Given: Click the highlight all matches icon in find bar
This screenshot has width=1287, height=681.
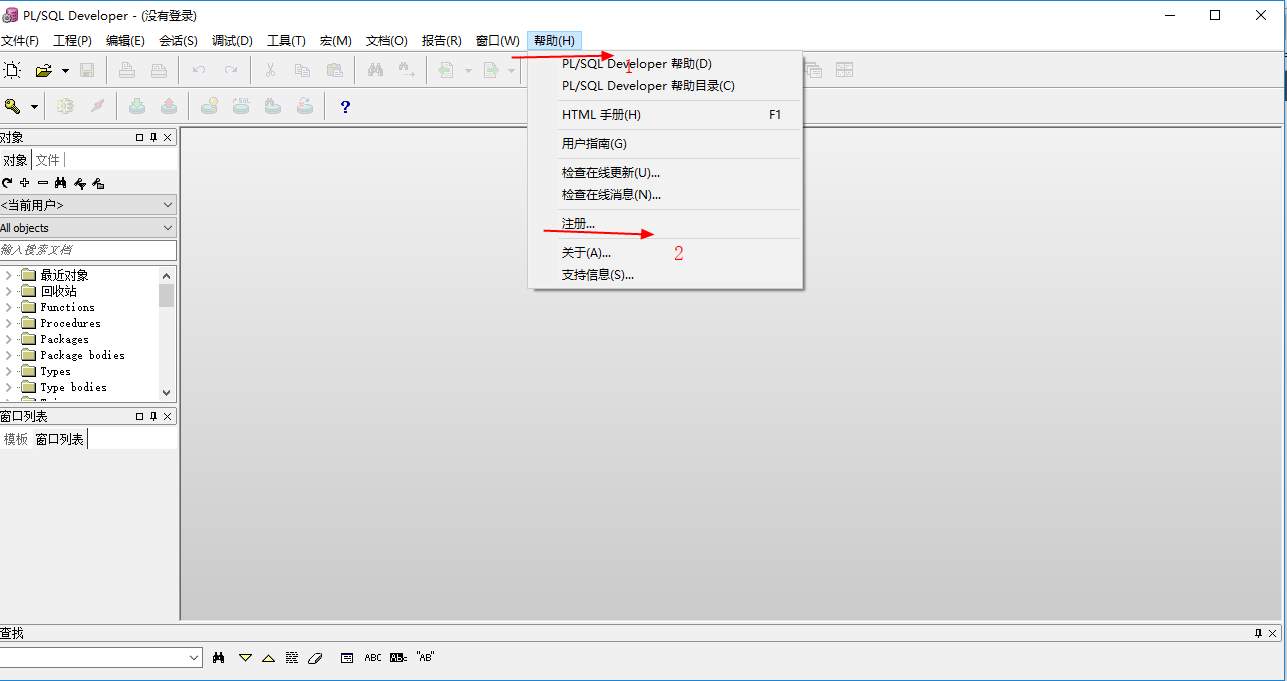Looking at the screenshot, I should point(292,657).
